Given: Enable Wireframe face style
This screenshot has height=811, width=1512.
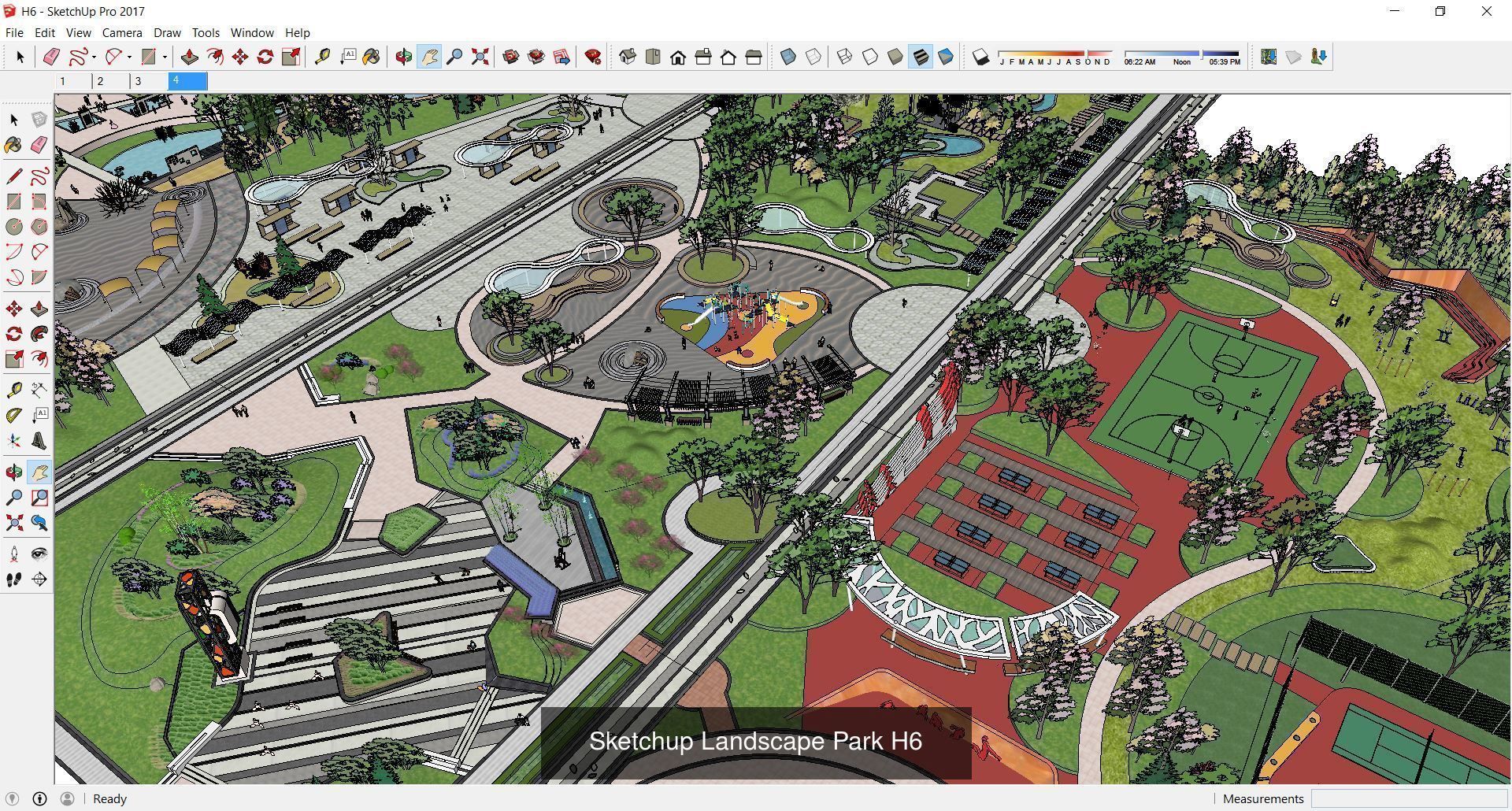Looking at the screenshot, I should coord(845,57).
